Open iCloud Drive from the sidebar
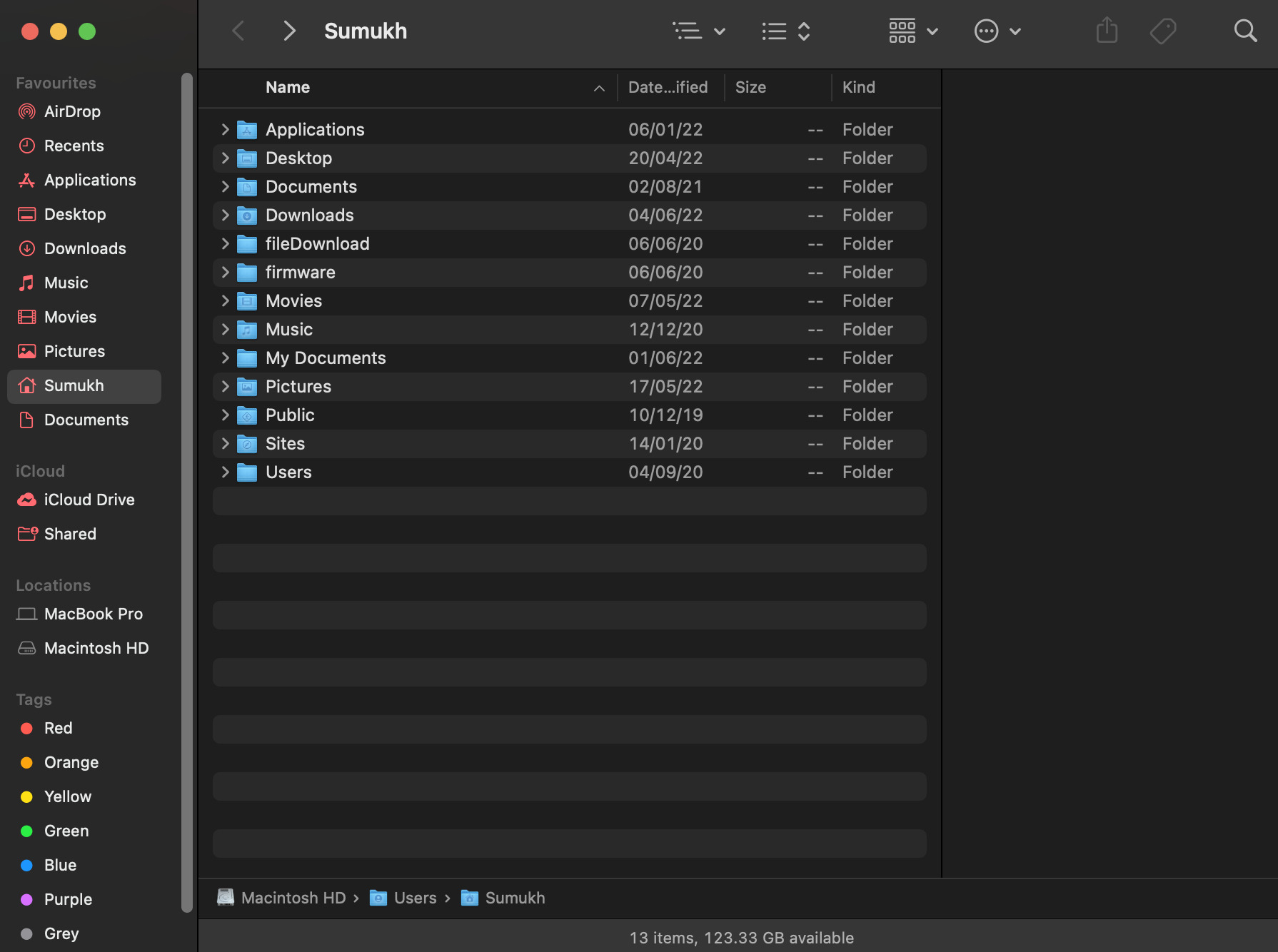The height and width of the screenshot is (952, 1278). 89,500
